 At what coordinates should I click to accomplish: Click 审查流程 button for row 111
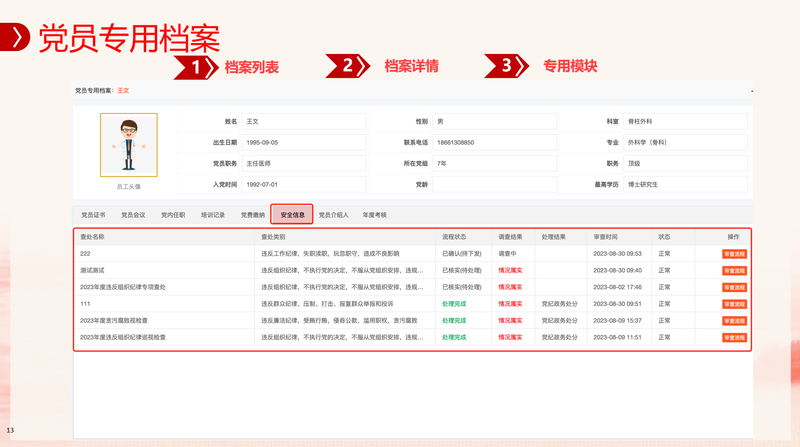(x=734, y=304)
